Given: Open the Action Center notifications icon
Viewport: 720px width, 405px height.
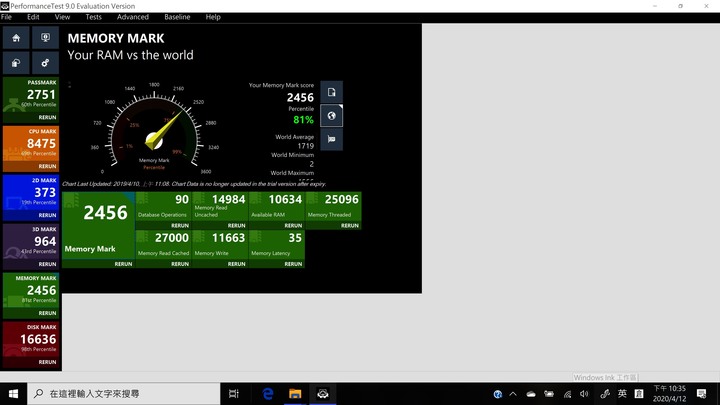Looking at the screenshot, I should (702, 394).
